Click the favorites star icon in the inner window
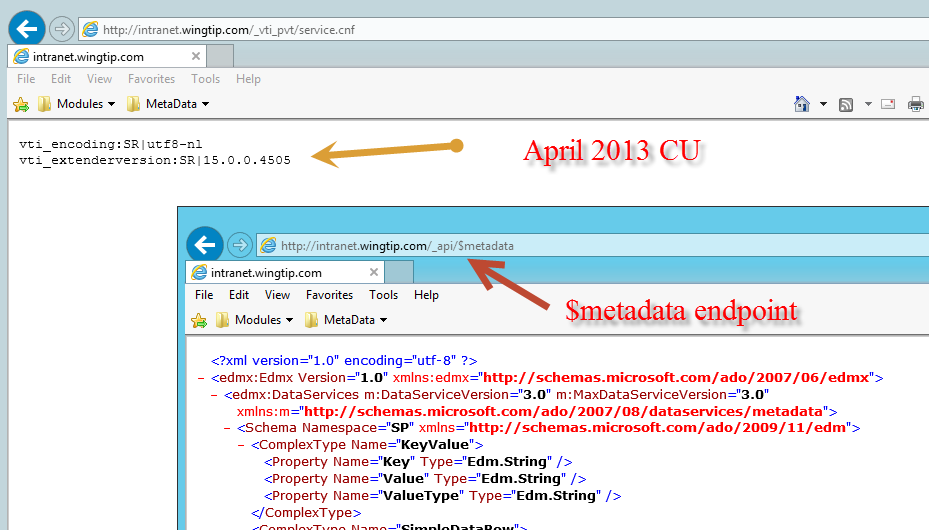This screenshot has width=929, height=530. (x=199, y=320)
